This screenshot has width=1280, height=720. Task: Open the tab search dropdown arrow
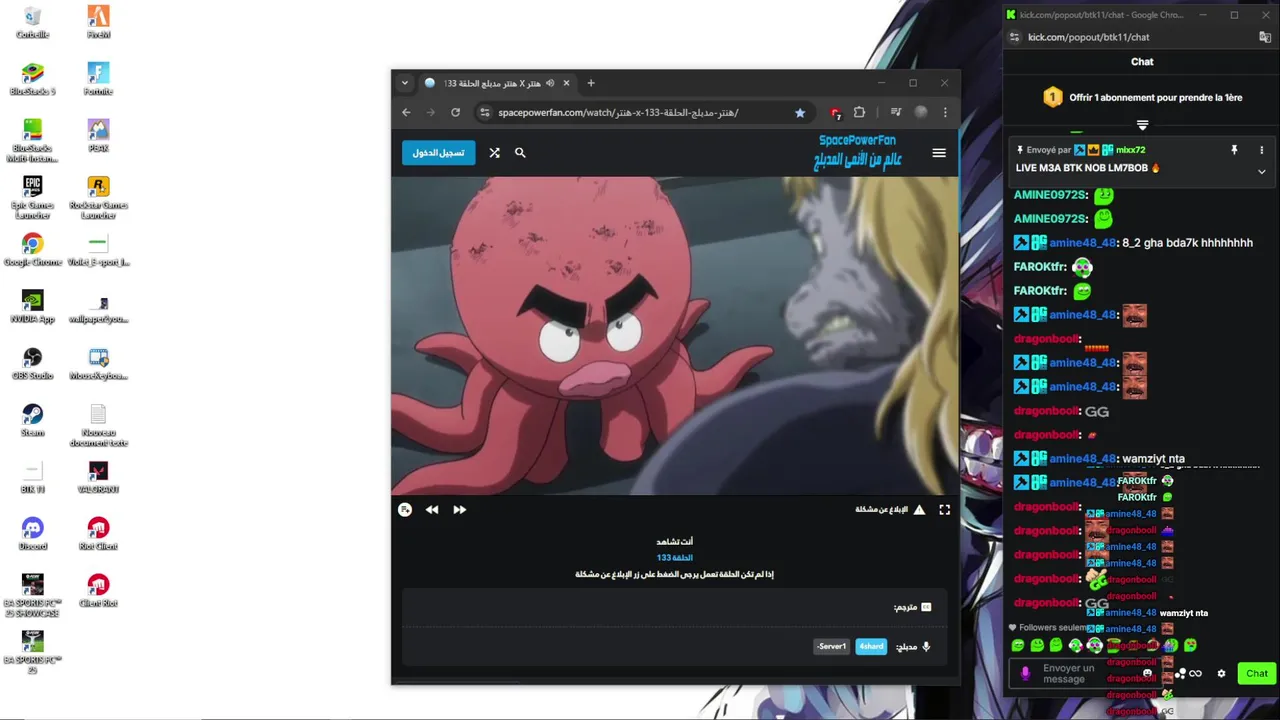pyautogui.click(x=404, y=83)
